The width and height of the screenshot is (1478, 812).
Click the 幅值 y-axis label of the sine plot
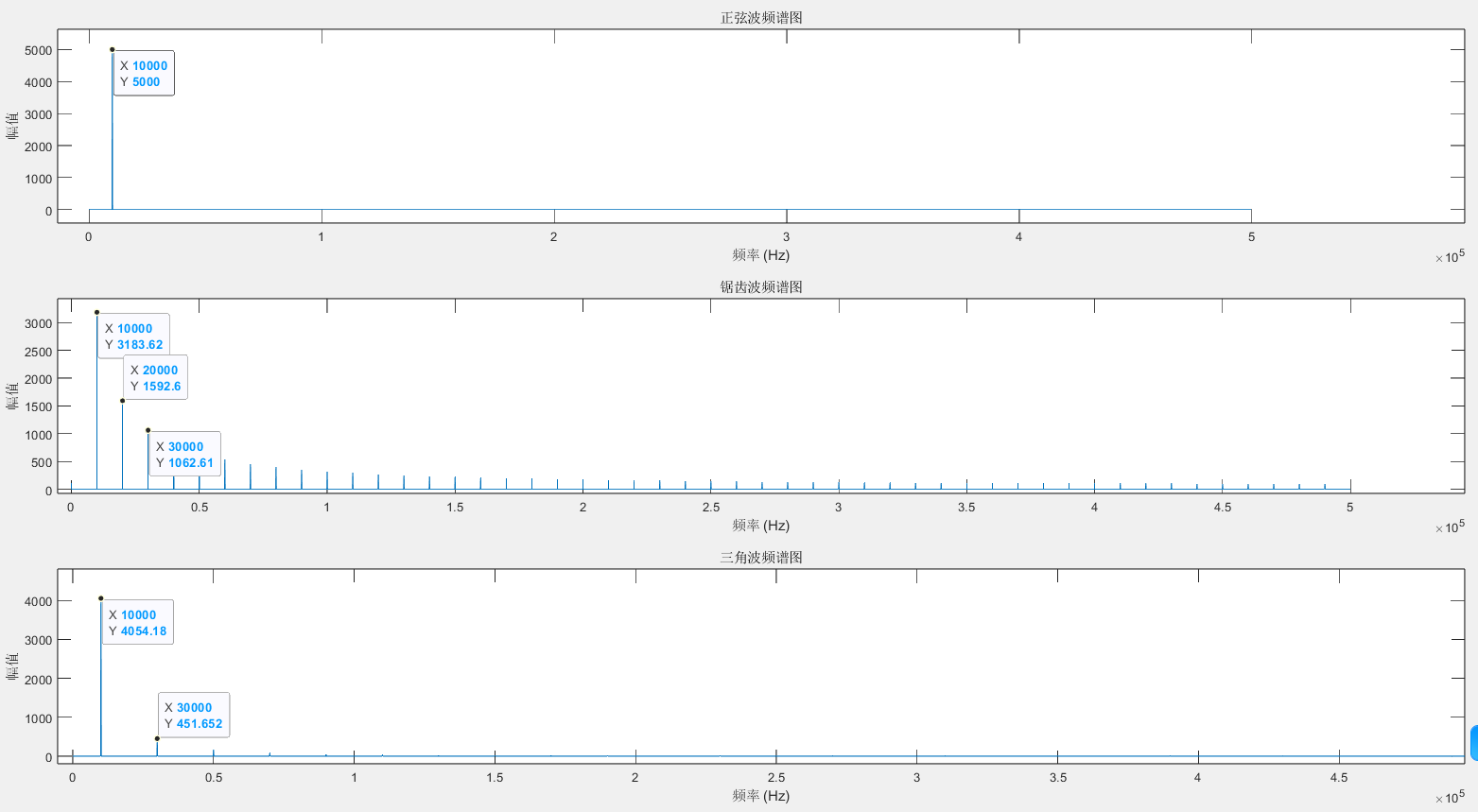[12, 125]
